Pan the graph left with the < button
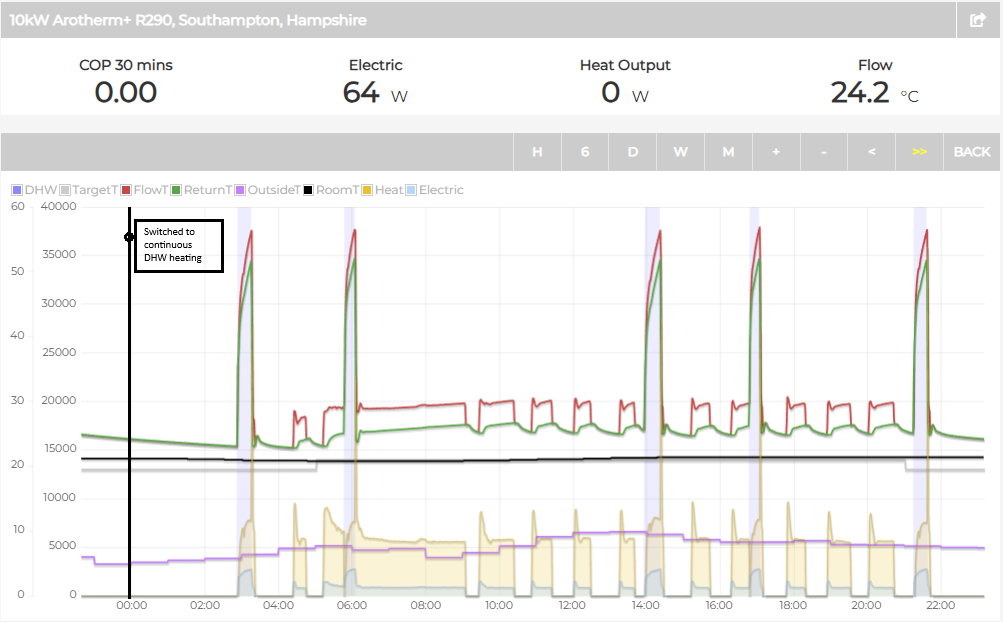1003x622 pixels. click(872, 152)
